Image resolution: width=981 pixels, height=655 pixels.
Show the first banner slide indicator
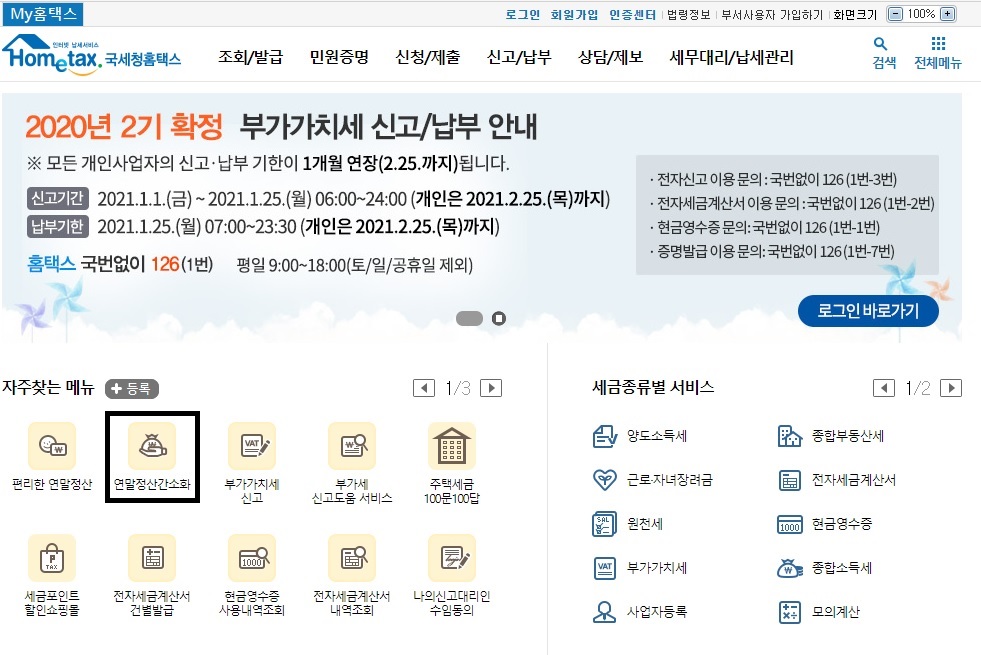469,318
